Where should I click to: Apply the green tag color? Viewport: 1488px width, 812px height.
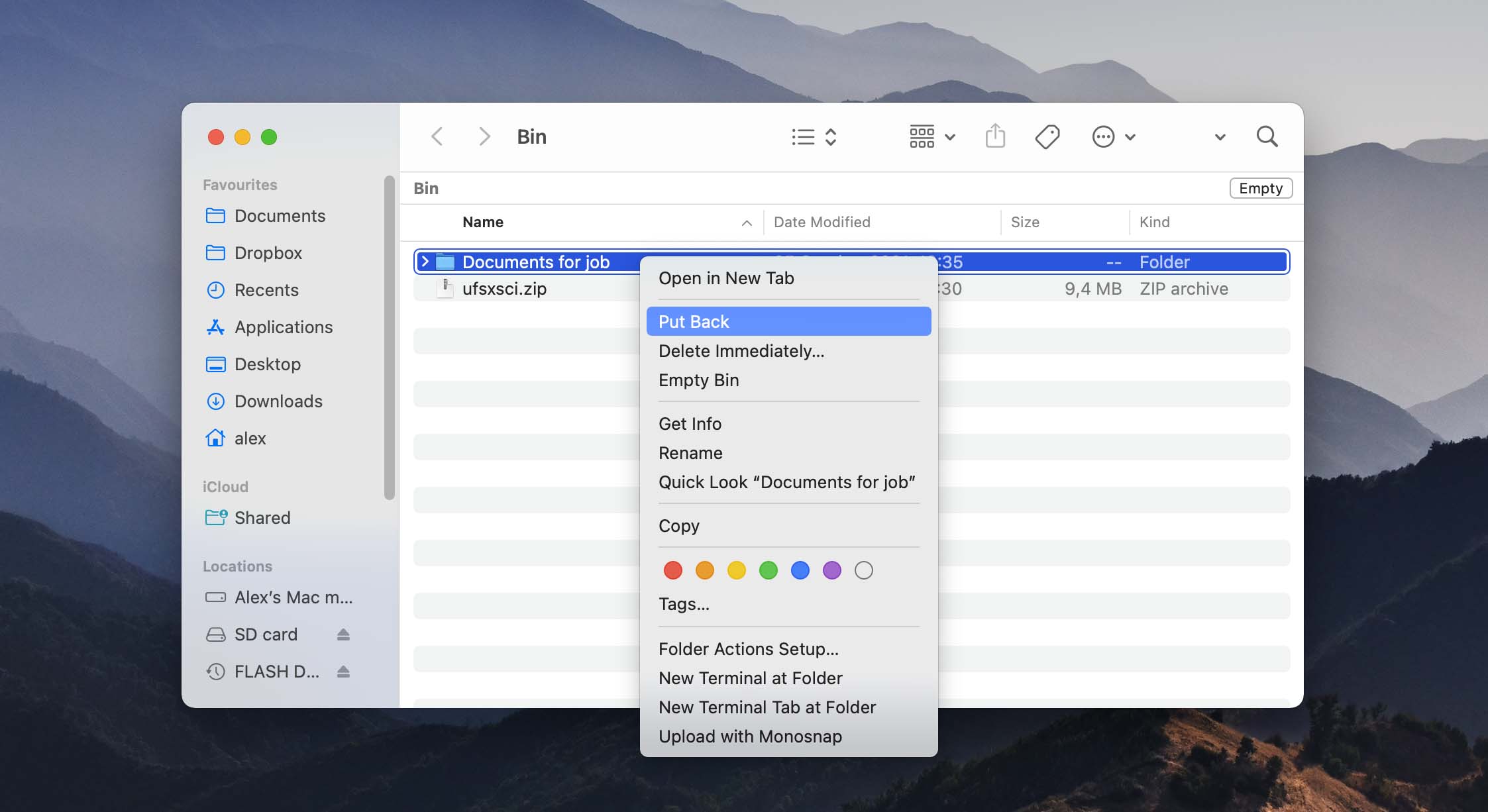pyautogui.click(x=768, y=570)
